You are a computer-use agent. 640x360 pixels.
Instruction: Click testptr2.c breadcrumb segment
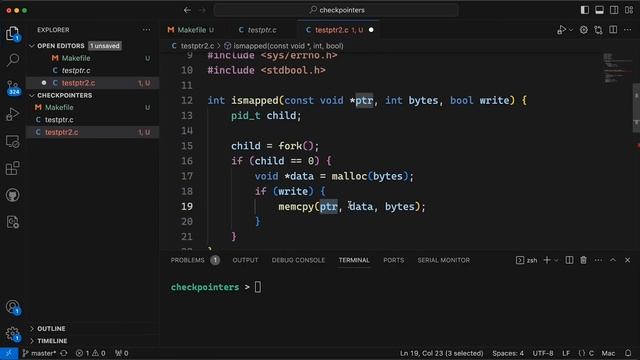click(x=197, y=46)
